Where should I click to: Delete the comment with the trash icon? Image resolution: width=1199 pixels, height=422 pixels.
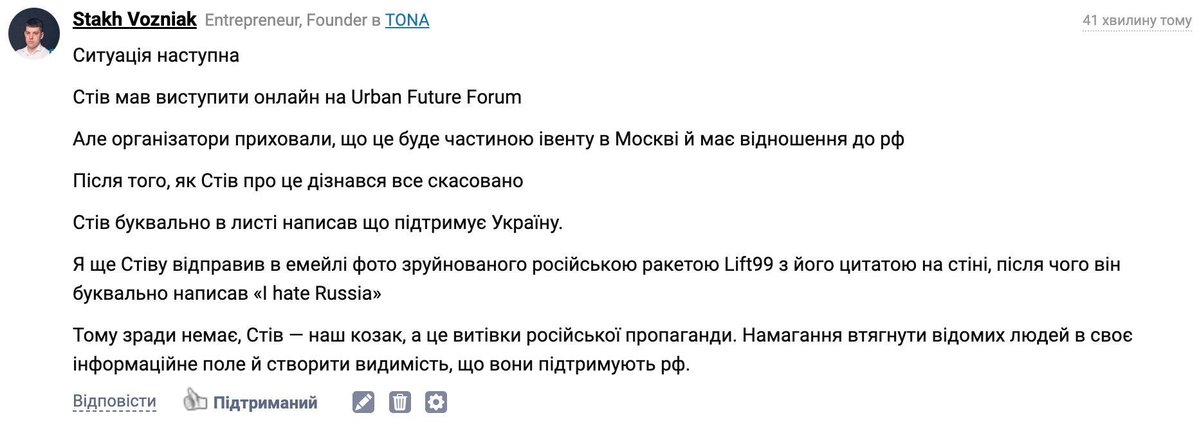[x=400, y=402]
